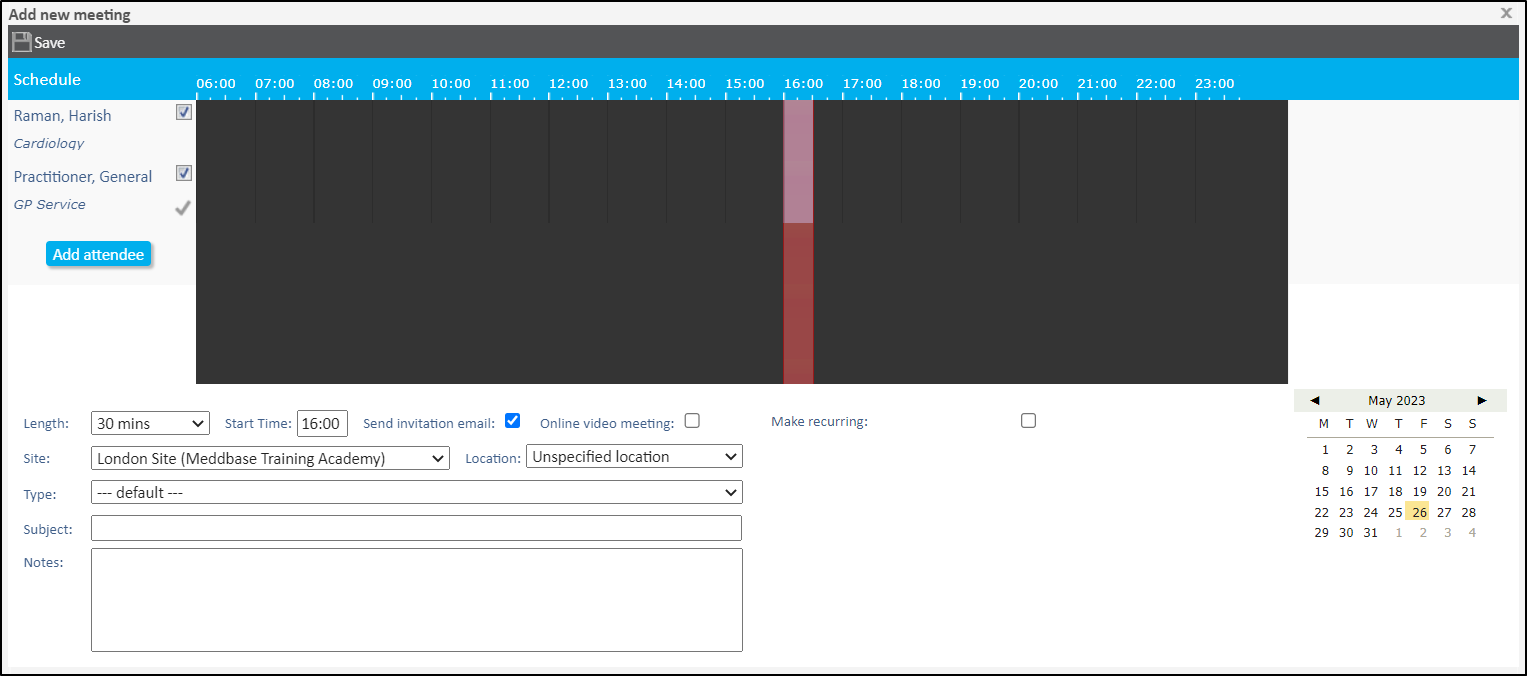Open the Site dropdown list
The width and height of the screenshot is (1527, 676).
pos(270,458)
